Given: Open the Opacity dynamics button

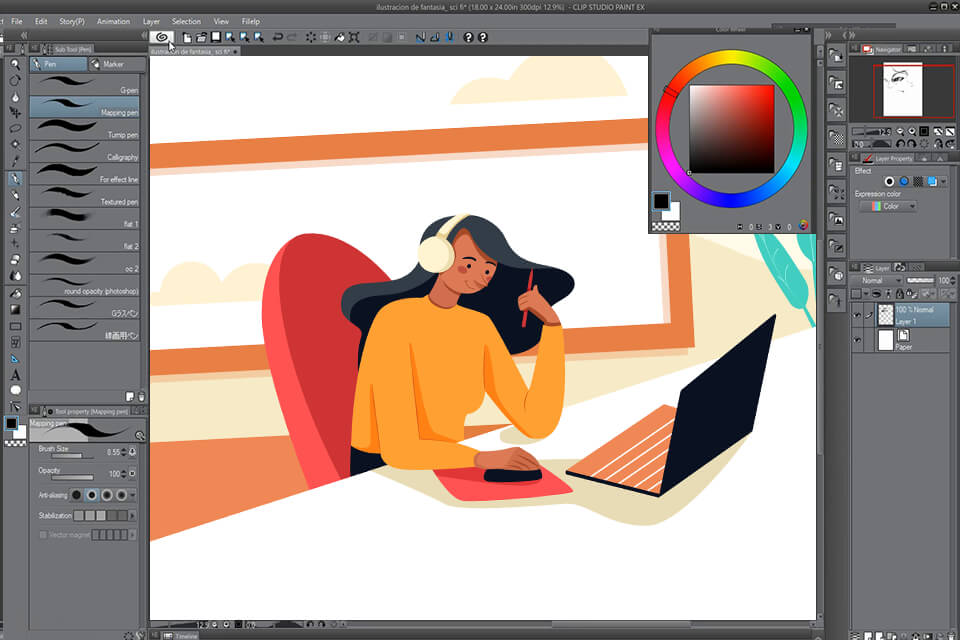Looking at the screenshot, I should click(x=132, y=473).
